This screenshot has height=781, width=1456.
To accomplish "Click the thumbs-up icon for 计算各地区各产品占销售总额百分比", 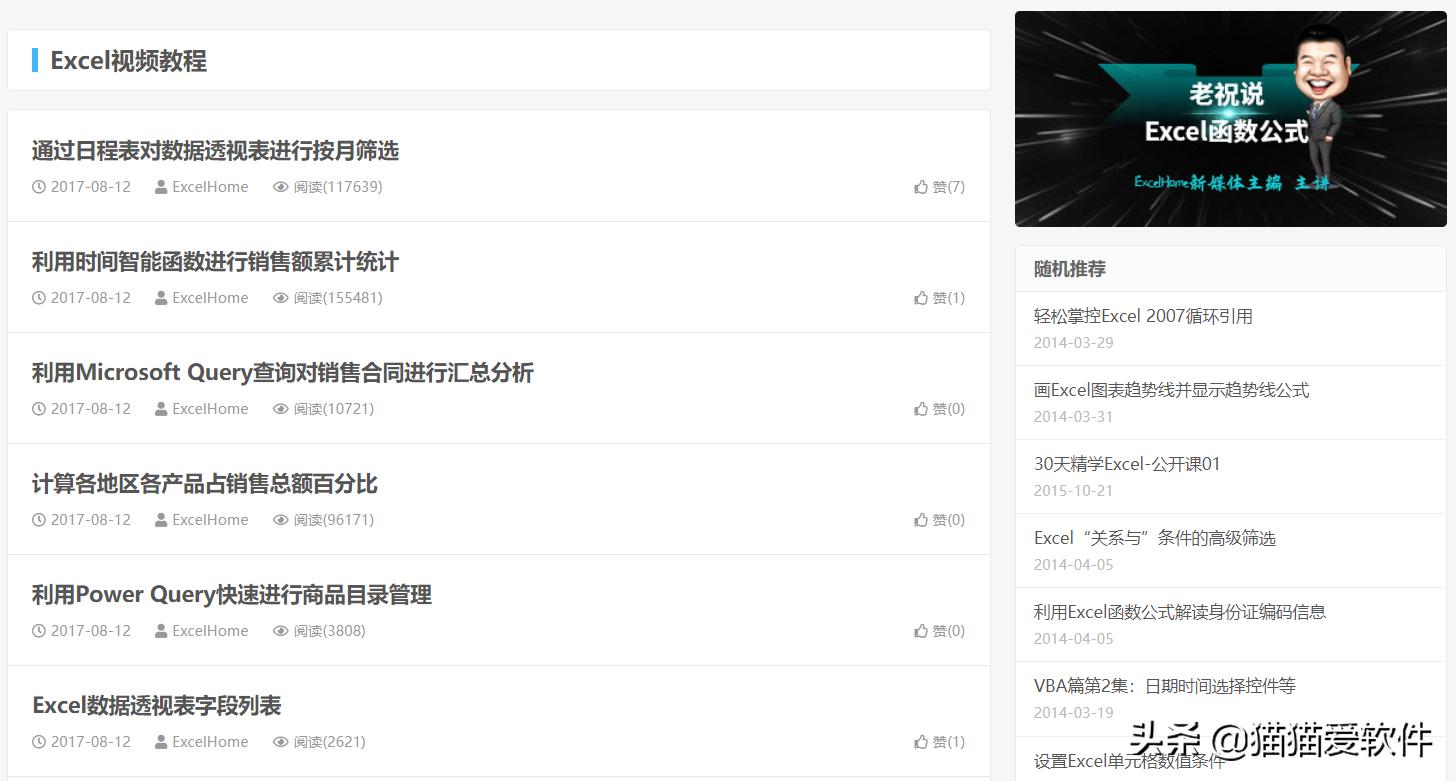I will coord(920,519).
